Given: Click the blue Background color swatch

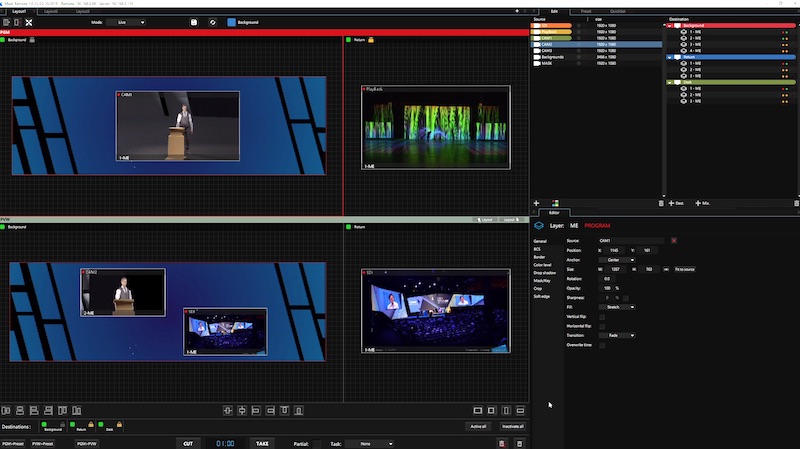Looking at the screenshot, I should click(x=231, y=21).
